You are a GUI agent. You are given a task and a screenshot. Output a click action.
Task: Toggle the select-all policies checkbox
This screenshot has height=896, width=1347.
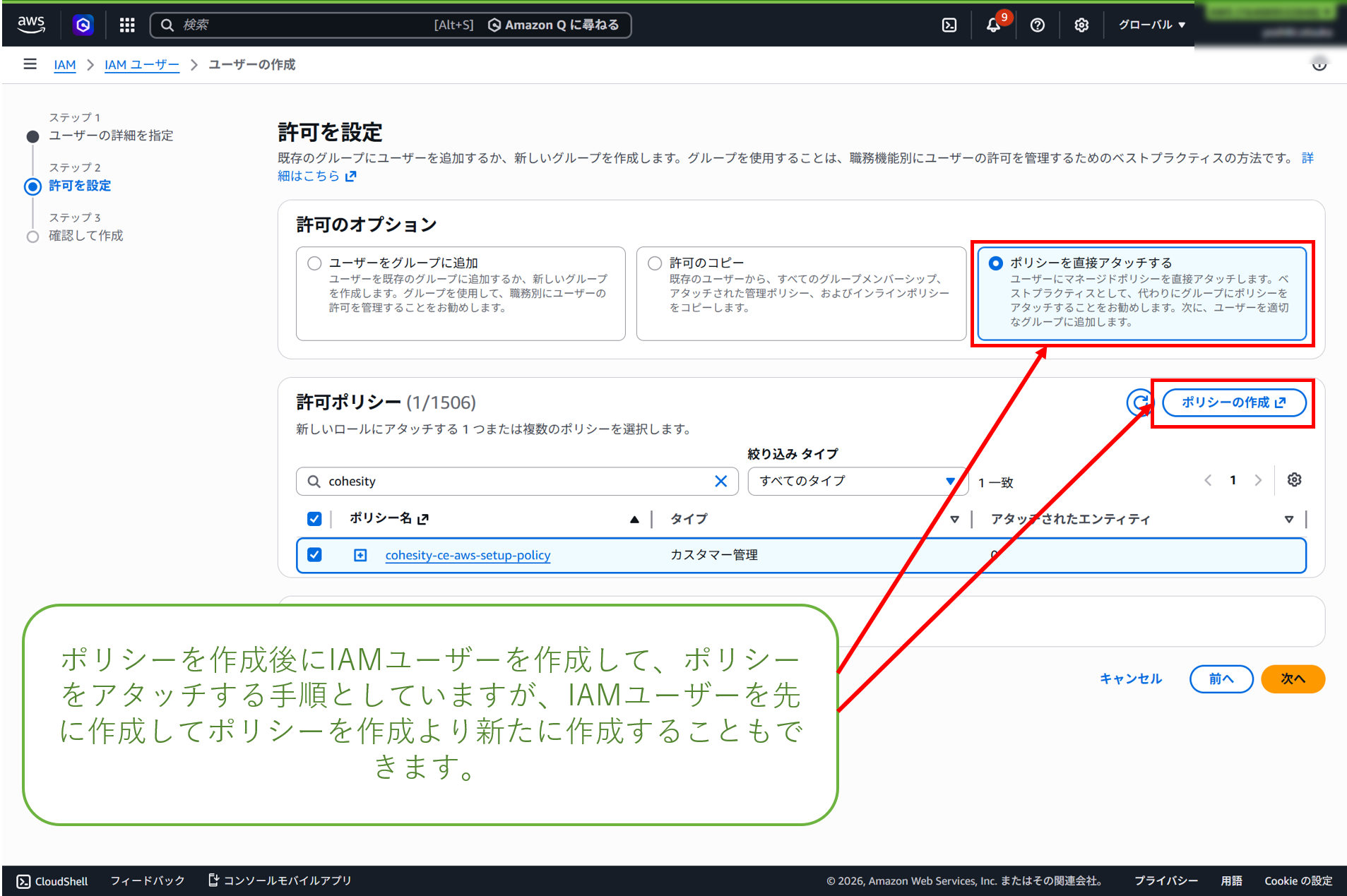[x=314, y=519]
